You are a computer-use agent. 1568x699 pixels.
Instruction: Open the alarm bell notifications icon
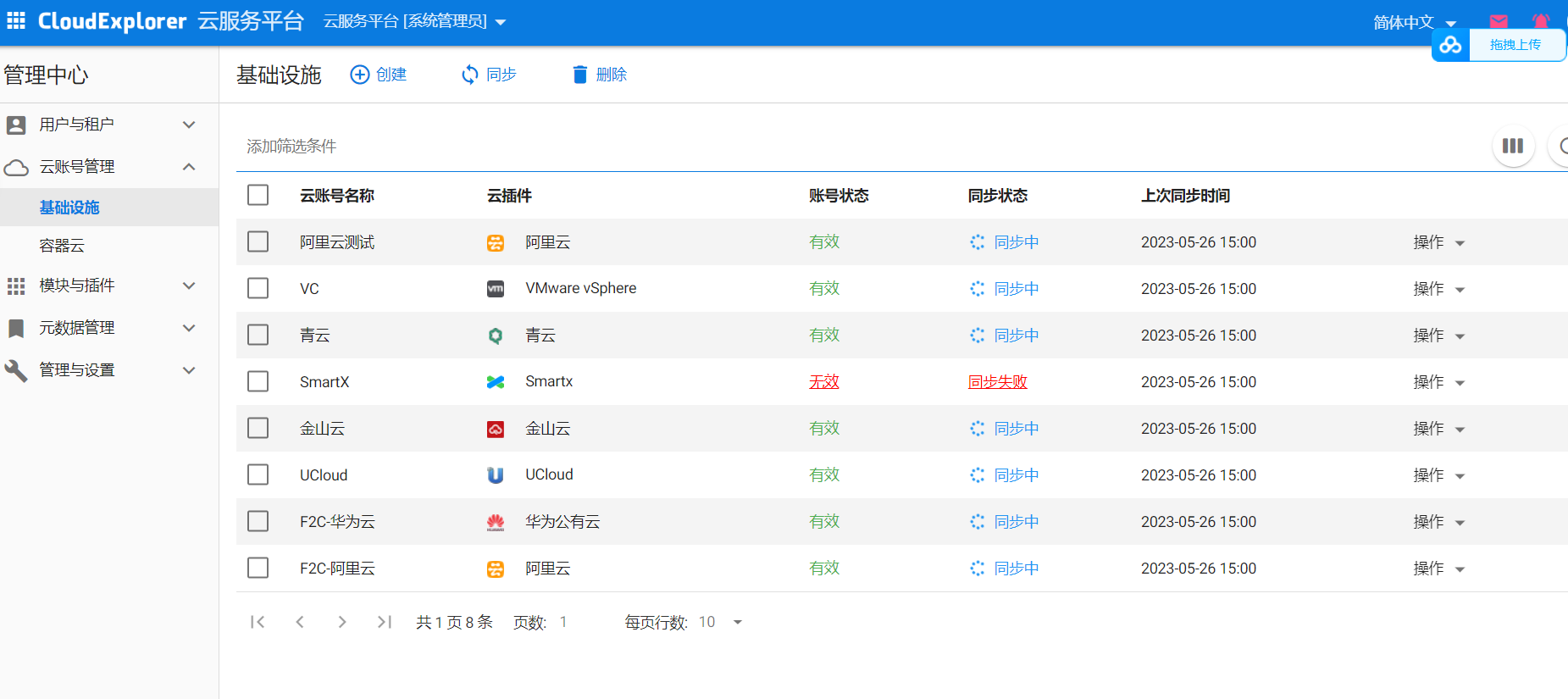(1541, 21)
